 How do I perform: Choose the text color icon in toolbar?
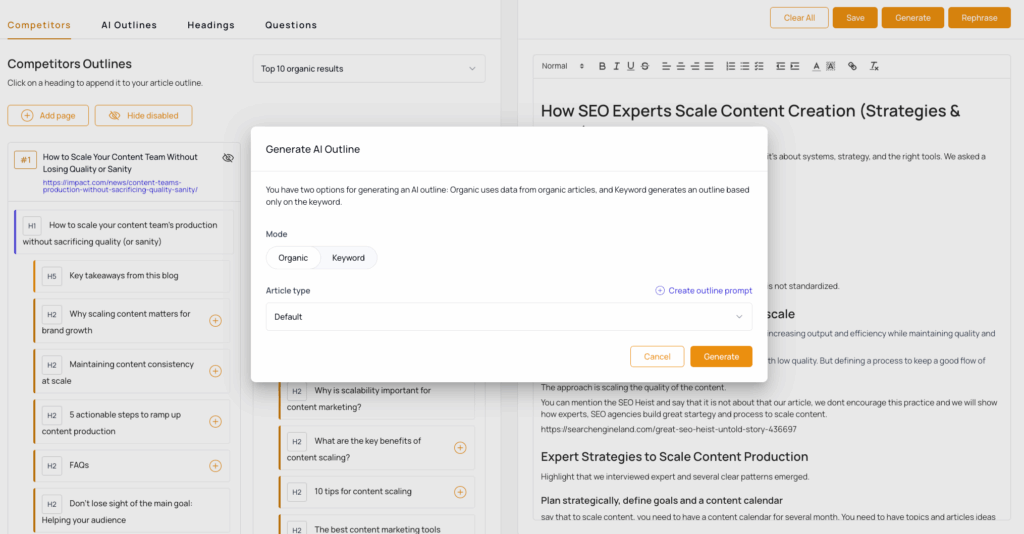click(816, 66)
